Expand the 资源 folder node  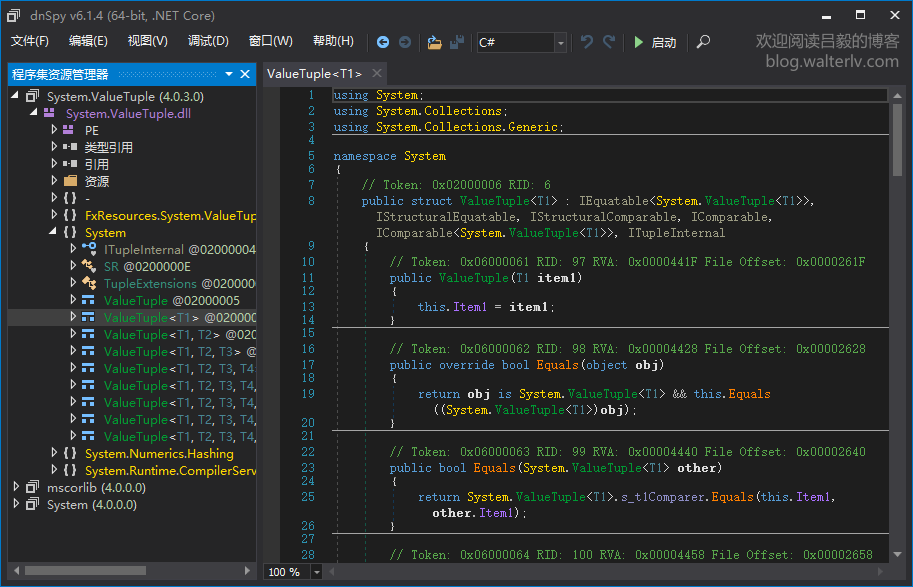click(x=54, y=180)
